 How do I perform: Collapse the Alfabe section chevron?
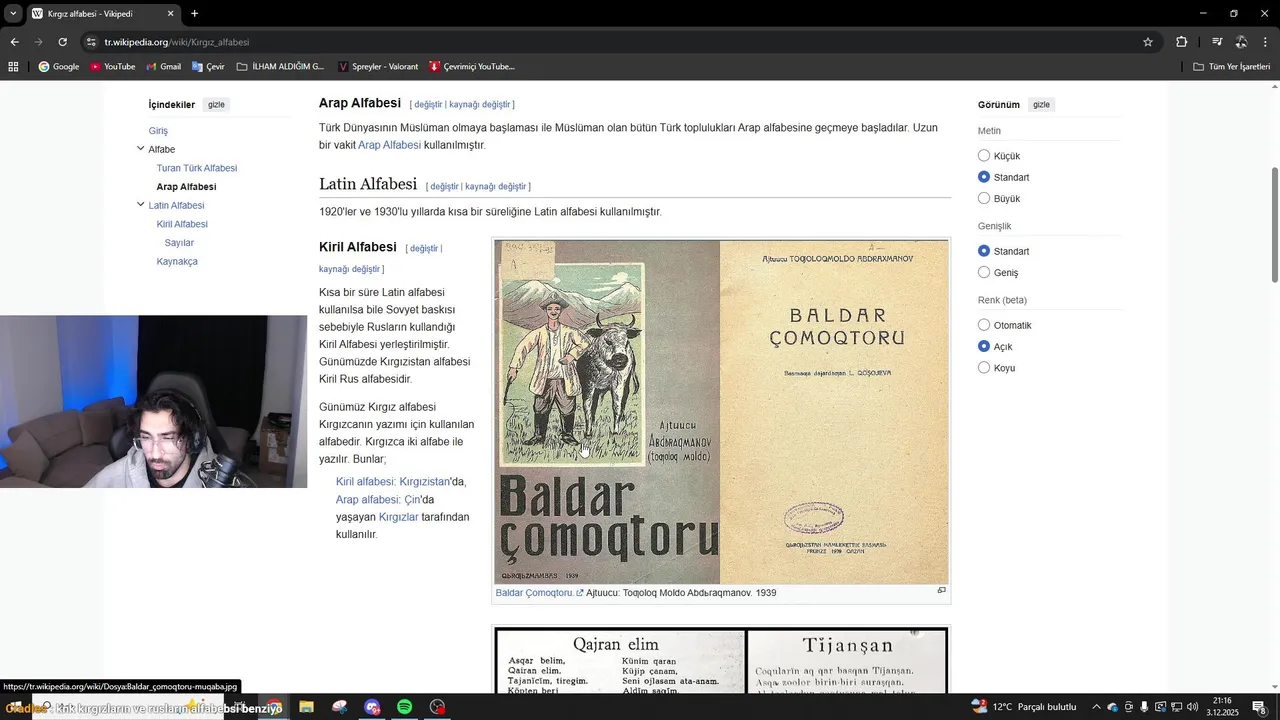coord(140,149)
